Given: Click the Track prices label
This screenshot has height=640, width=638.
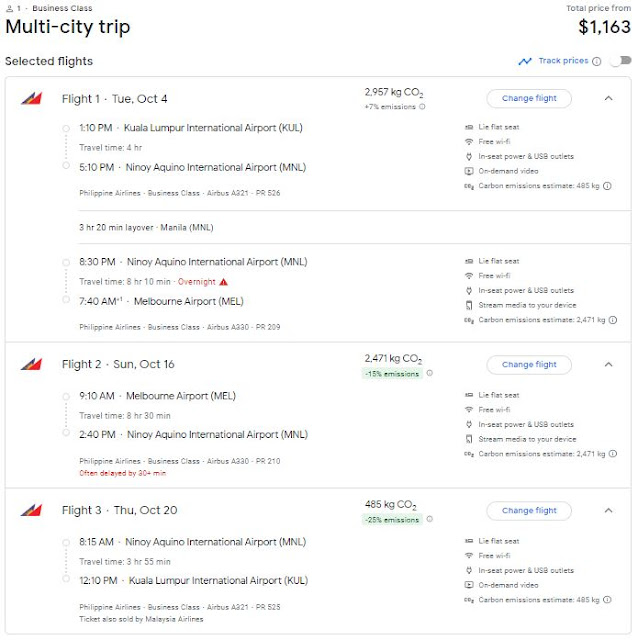Looking at the screenshot, I should tap(563, 61).
